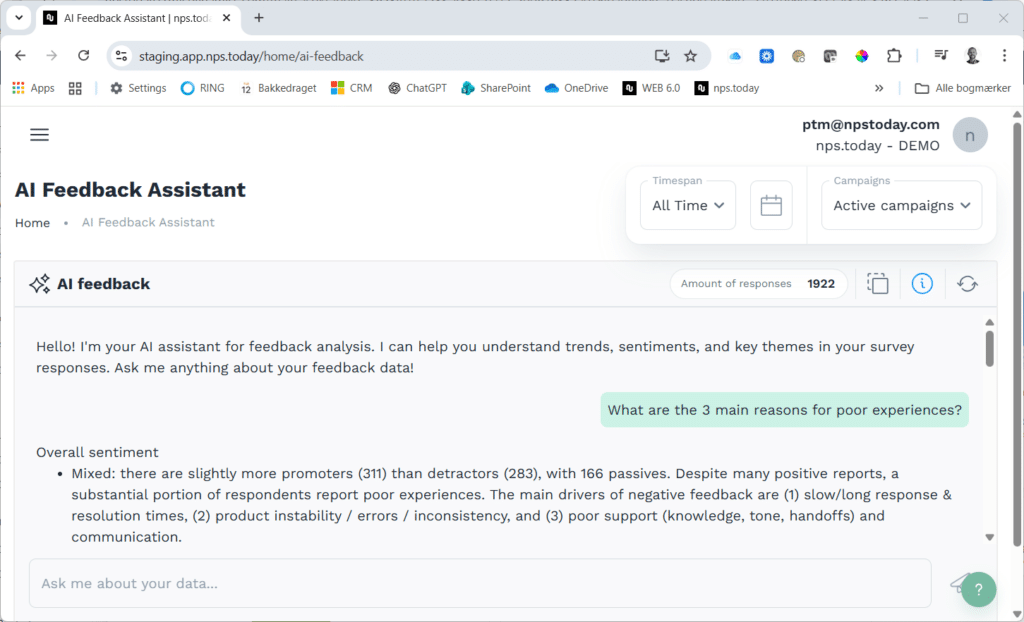The image size is (1024, 622).
Task: Toggle the Chrome extensions puzzle menu
Action: point(893,55)
